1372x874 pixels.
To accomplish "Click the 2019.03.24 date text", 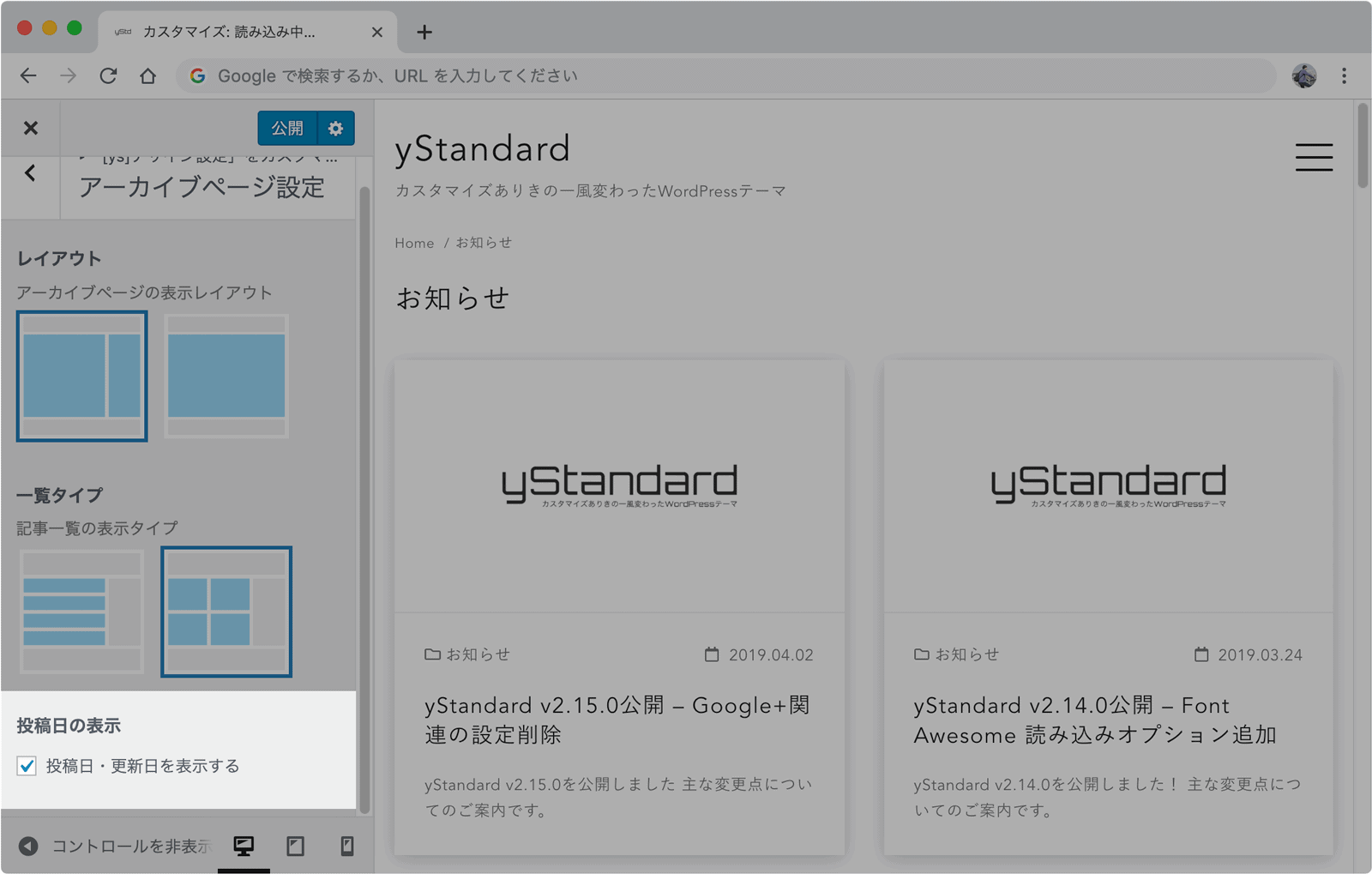I will pyautogui.click(x=1260, y=655).
